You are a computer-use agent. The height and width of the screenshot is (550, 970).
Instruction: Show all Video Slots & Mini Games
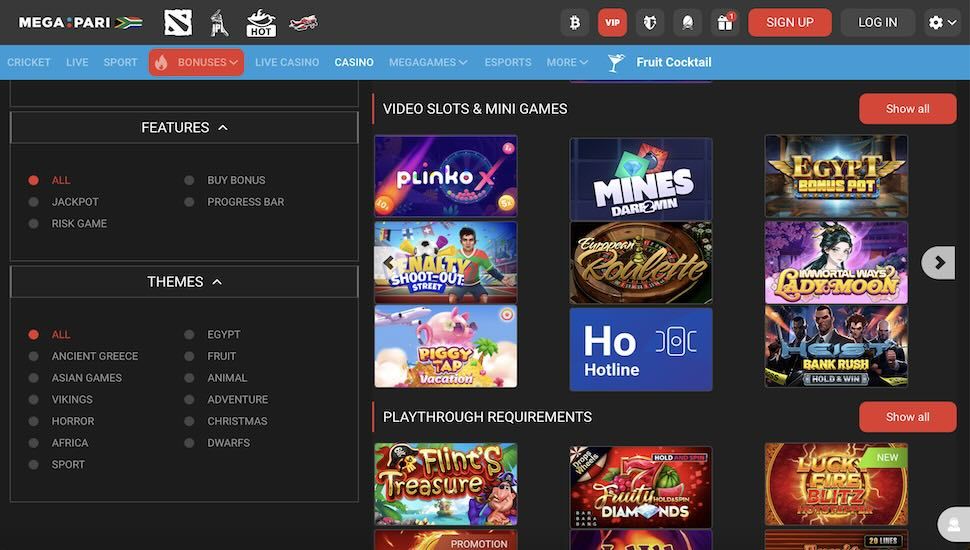pos(908,109)
